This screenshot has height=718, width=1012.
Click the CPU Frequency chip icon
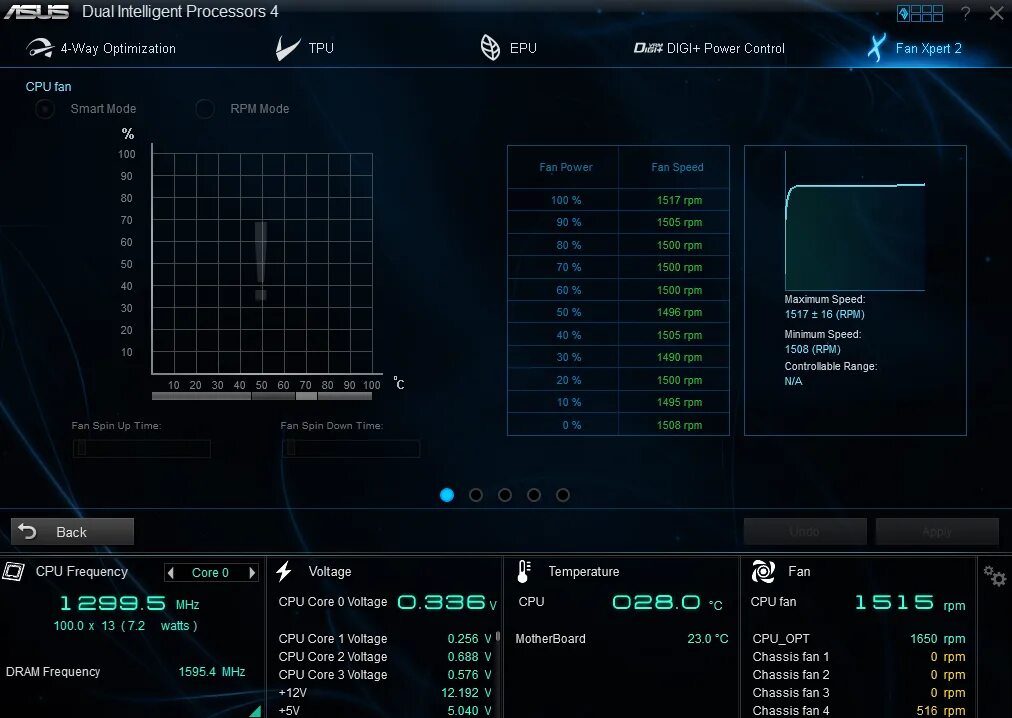13,571
